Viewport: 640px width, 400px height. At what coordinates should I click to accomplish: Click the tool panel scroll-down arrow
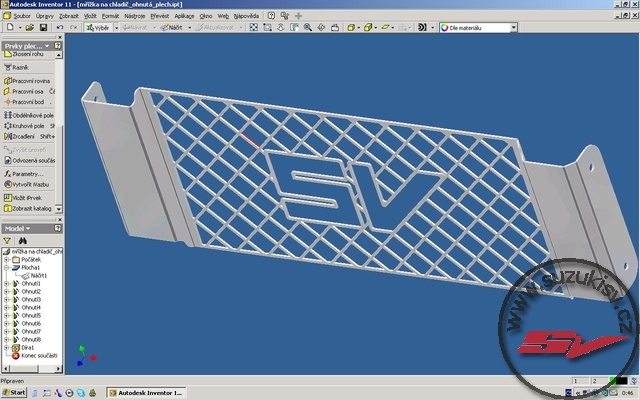pyautogui.click(x=59, y=209)
